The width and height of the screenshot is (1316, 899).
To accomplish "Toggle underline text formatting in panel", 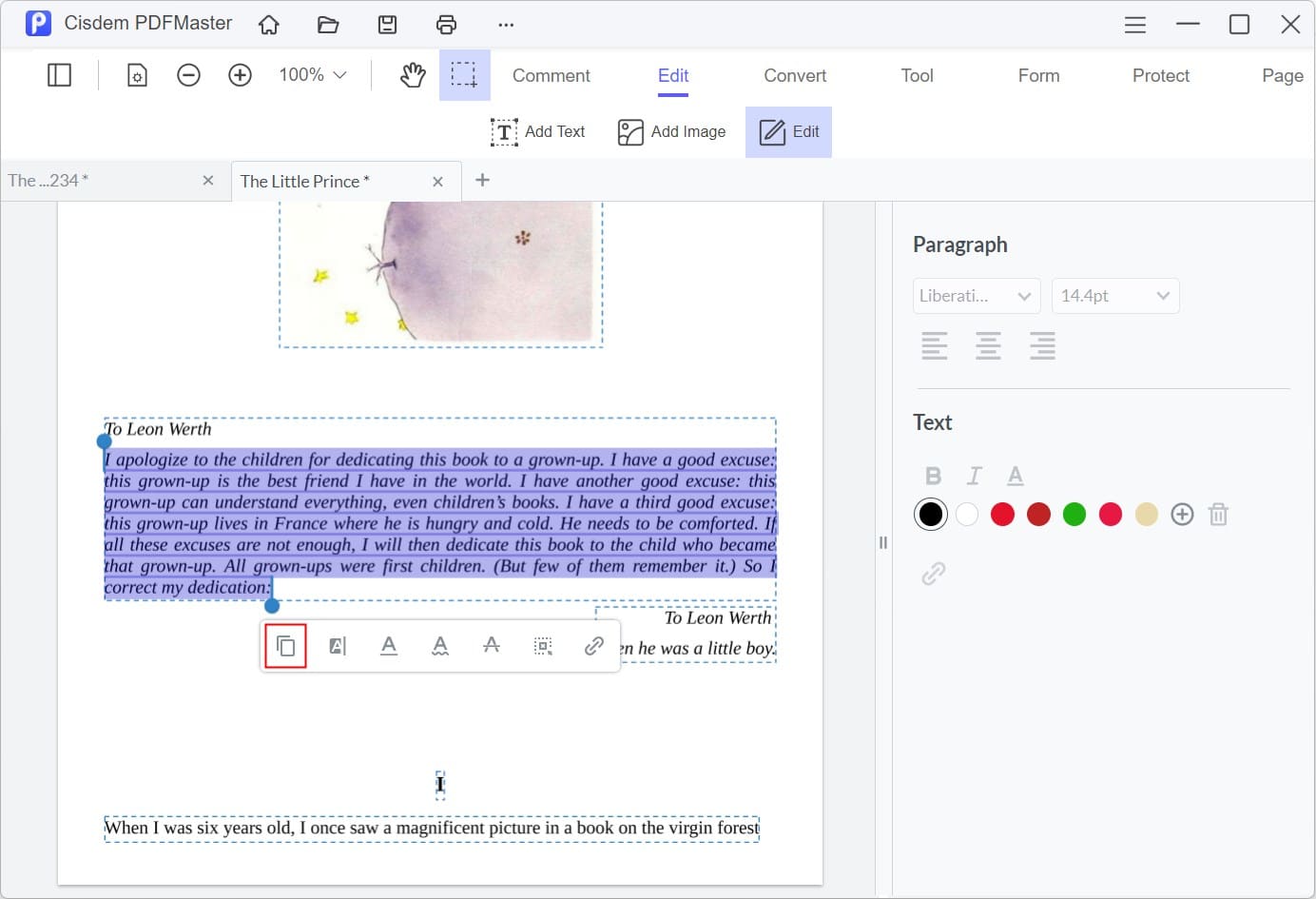I will pos(1016,476).
